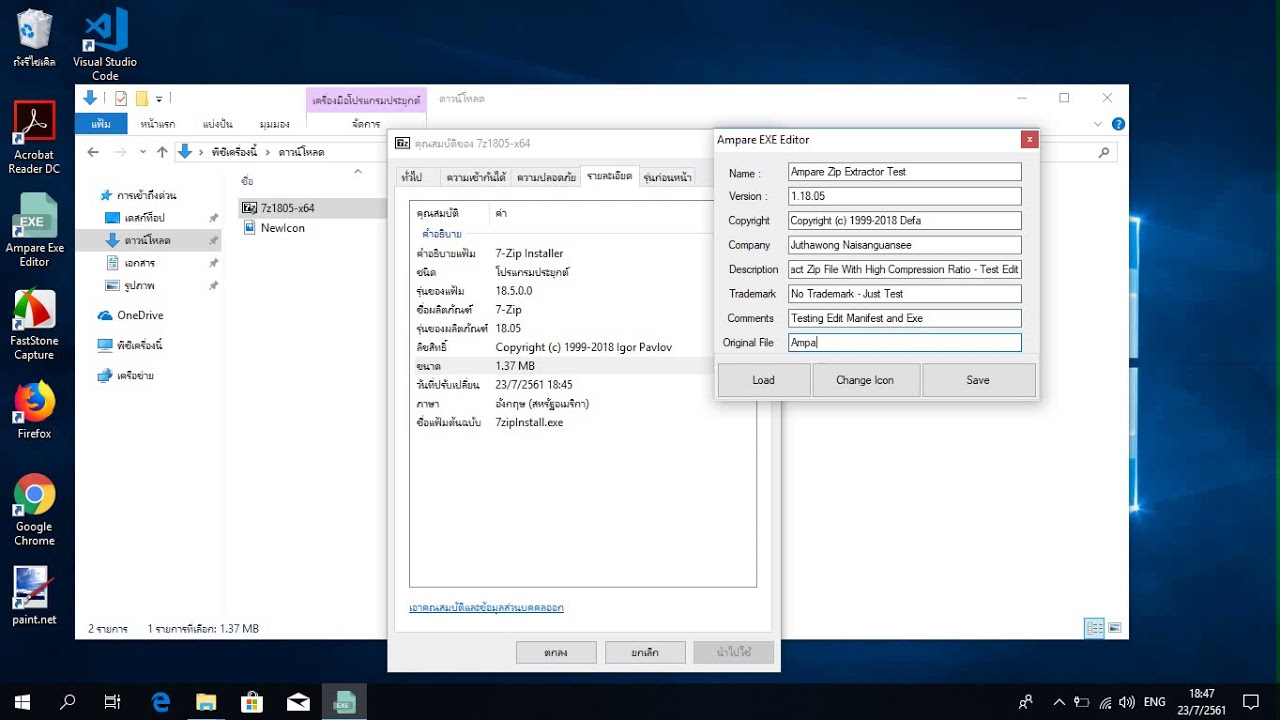Click the Company input field
This screenshot has width=1280, height=720.
pyautogui.click(x=904, y=244)
